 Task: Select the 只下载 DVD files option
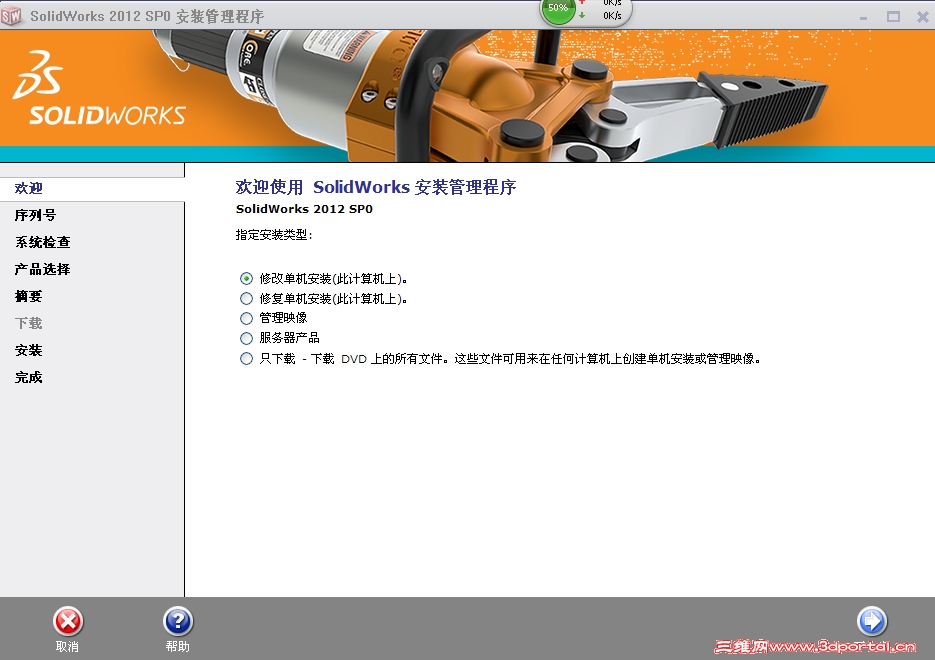[x=245, y=358]
